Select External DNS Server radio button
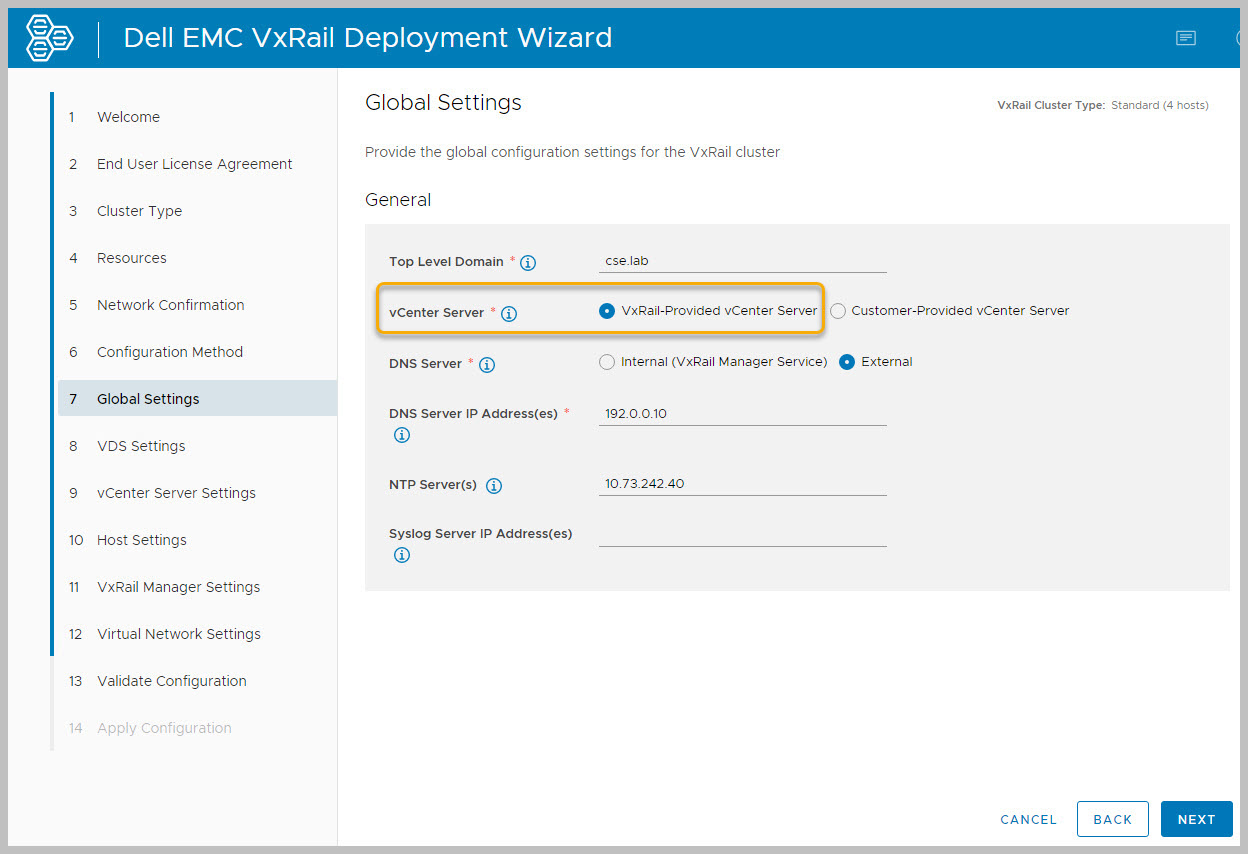This screenshot has width=1248, height=854. [x=847, y=362]
